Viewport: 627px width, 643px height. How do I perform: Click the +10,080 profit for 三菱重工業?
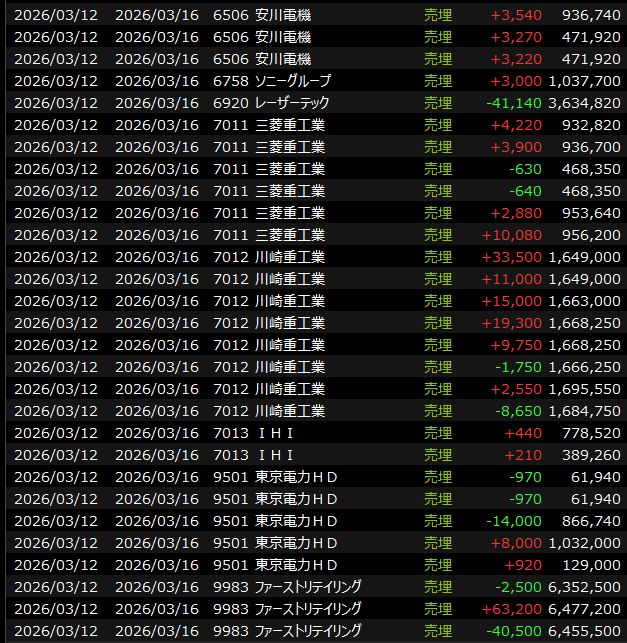click(516, 234)
